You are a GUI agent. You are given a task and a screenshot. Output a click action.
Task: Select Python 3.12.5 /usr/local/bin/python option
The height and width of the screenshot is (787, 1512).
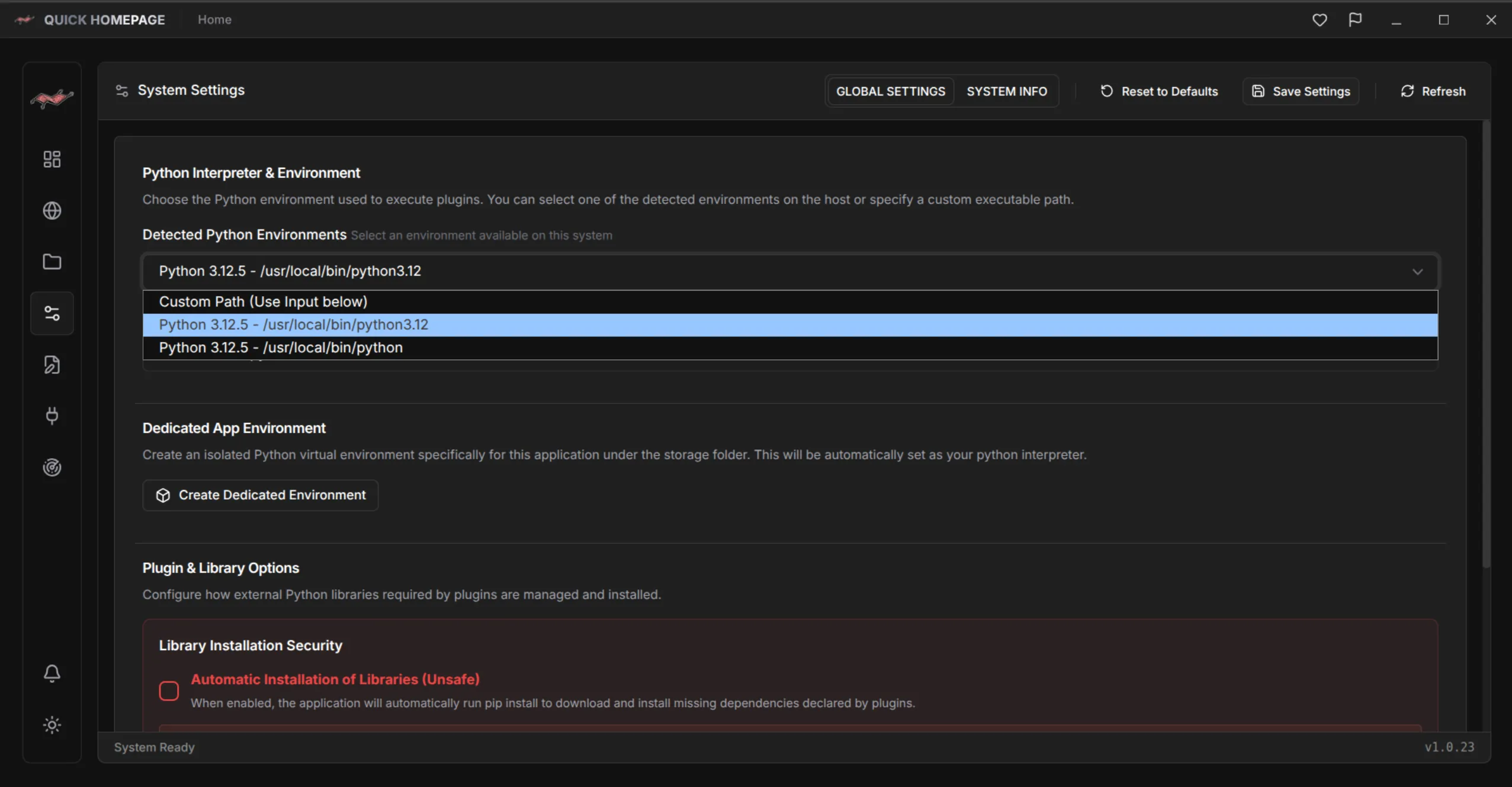coord(790,348)
